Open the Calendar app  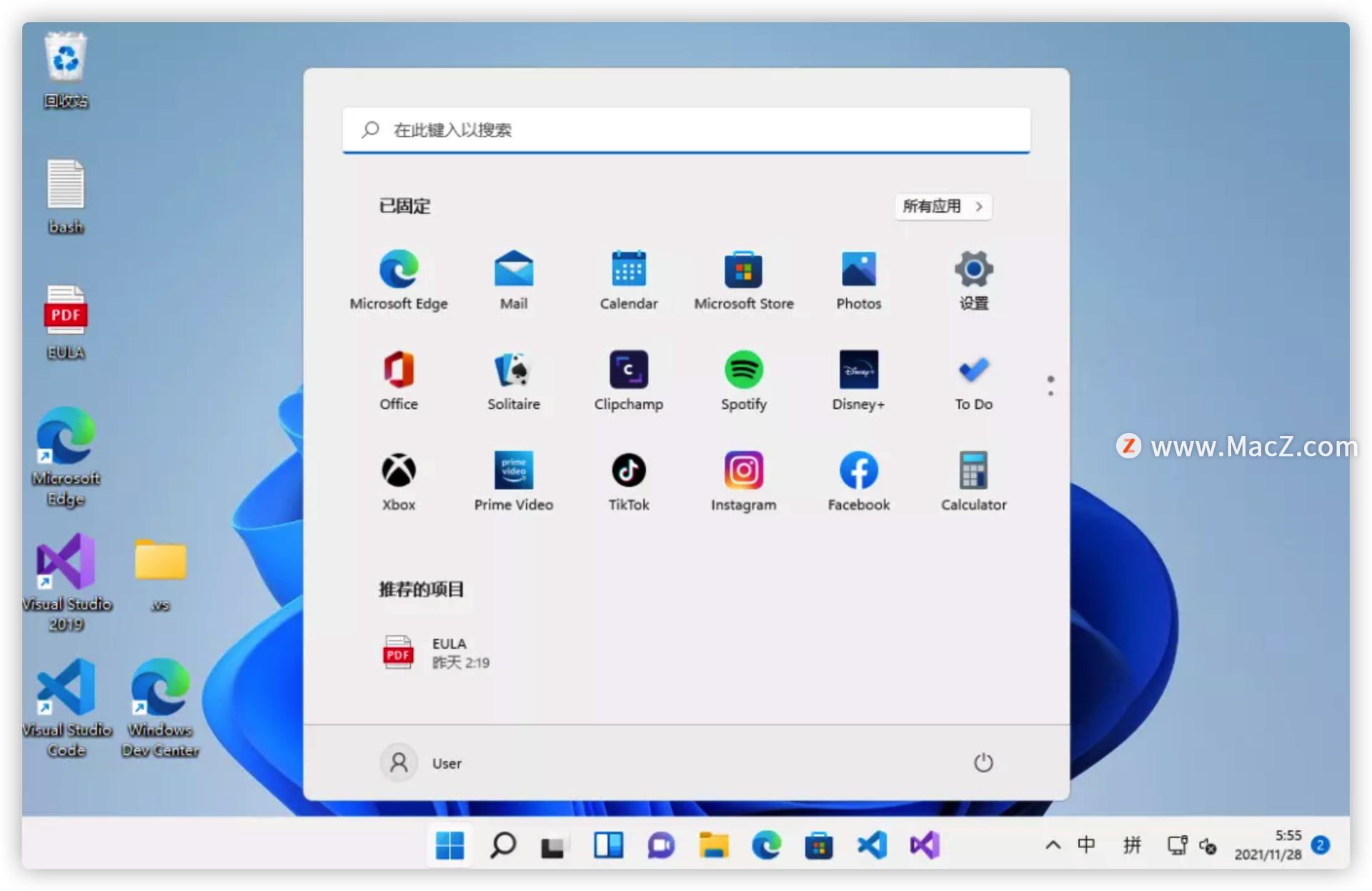(629, 279)
